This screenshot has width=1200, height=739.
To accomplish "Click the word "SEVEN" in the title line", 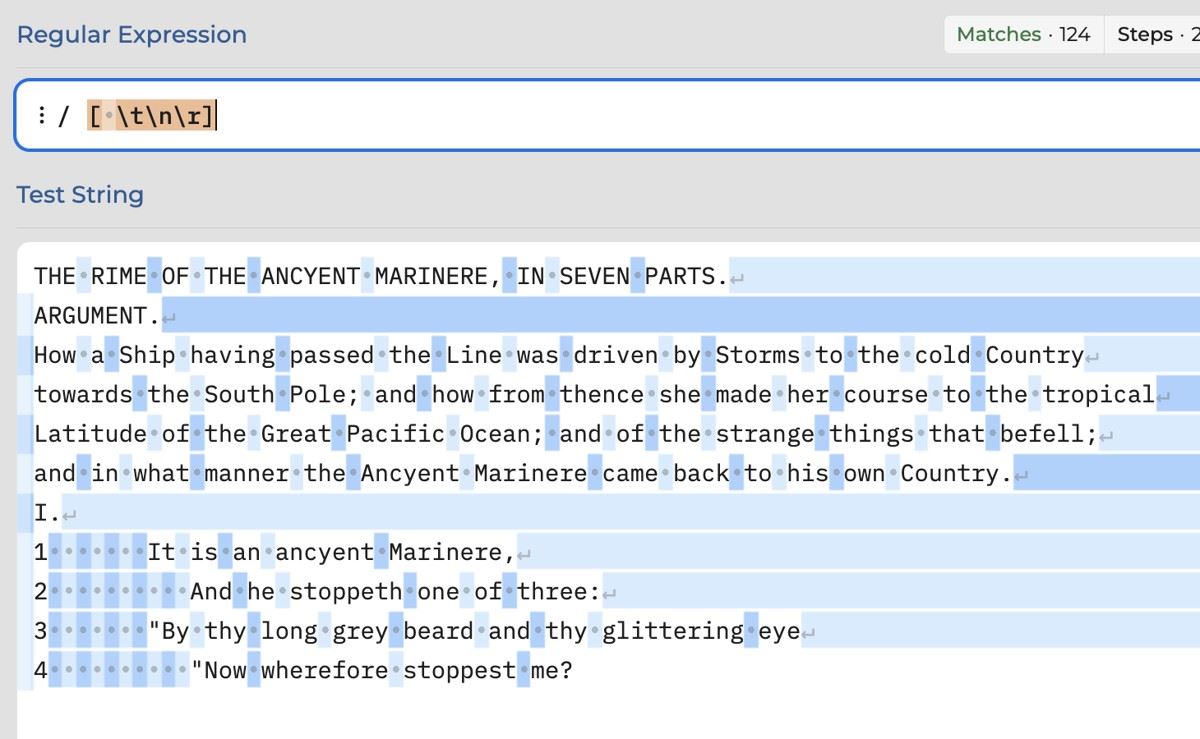I will [594, 277].
